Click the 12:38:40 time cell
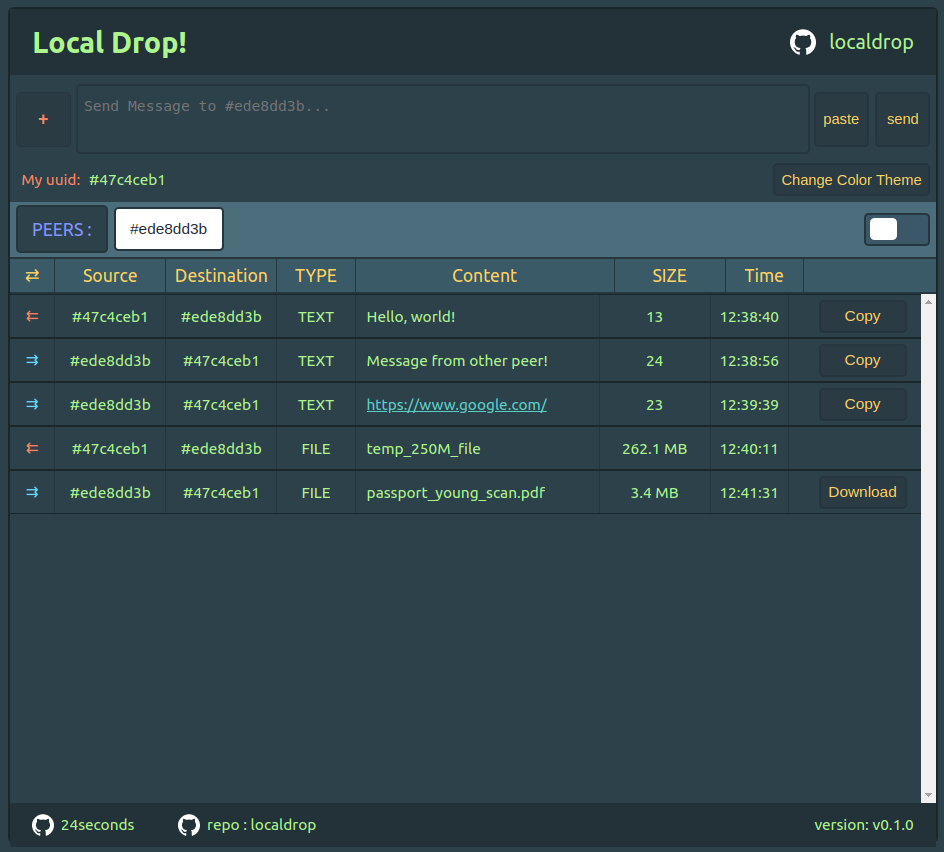This screenshot has height=852, width=944. point(749,317)
